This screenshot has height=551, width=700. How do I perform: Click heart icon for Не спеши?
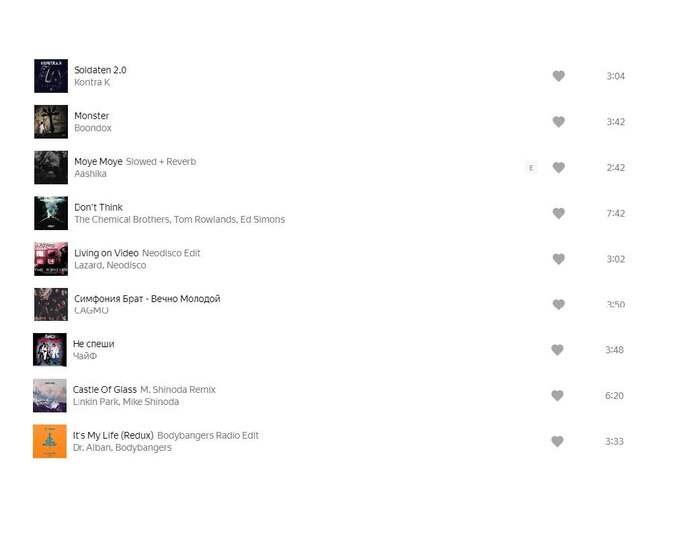(x=558, y=350)
